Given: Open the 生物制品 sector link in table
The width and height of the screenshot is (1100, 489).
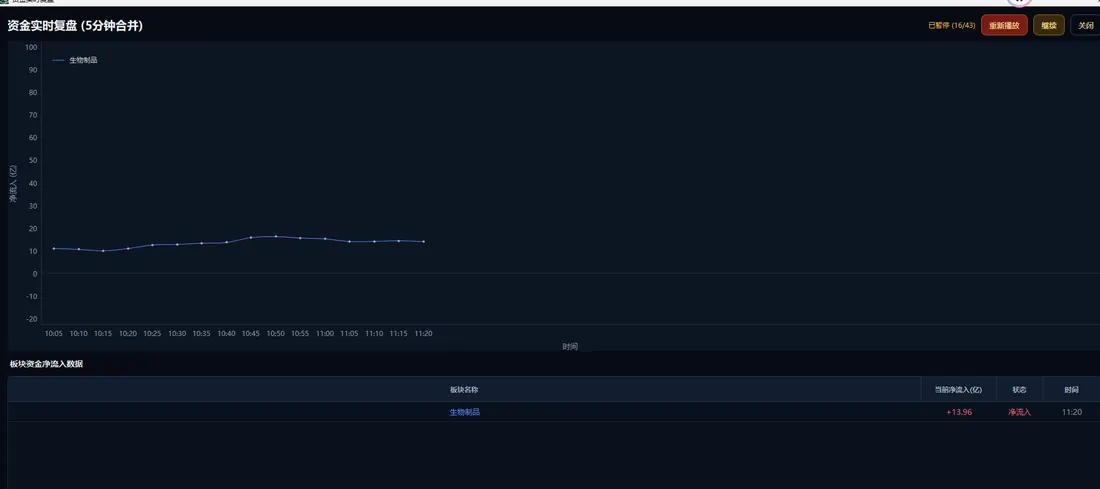Looking at the screenshot, I should point(464,413).
